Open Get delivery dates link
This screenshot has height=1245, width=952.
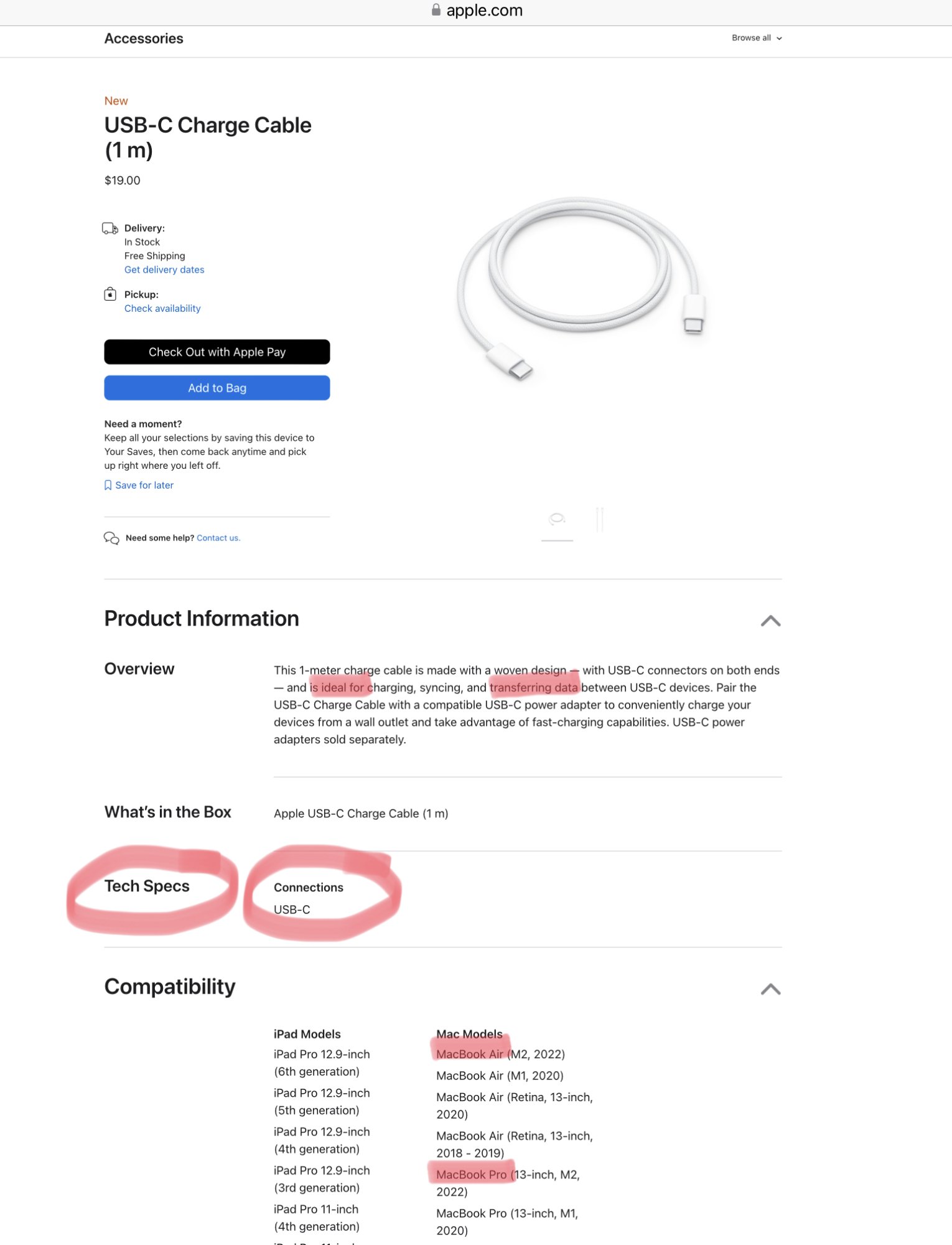164,270
